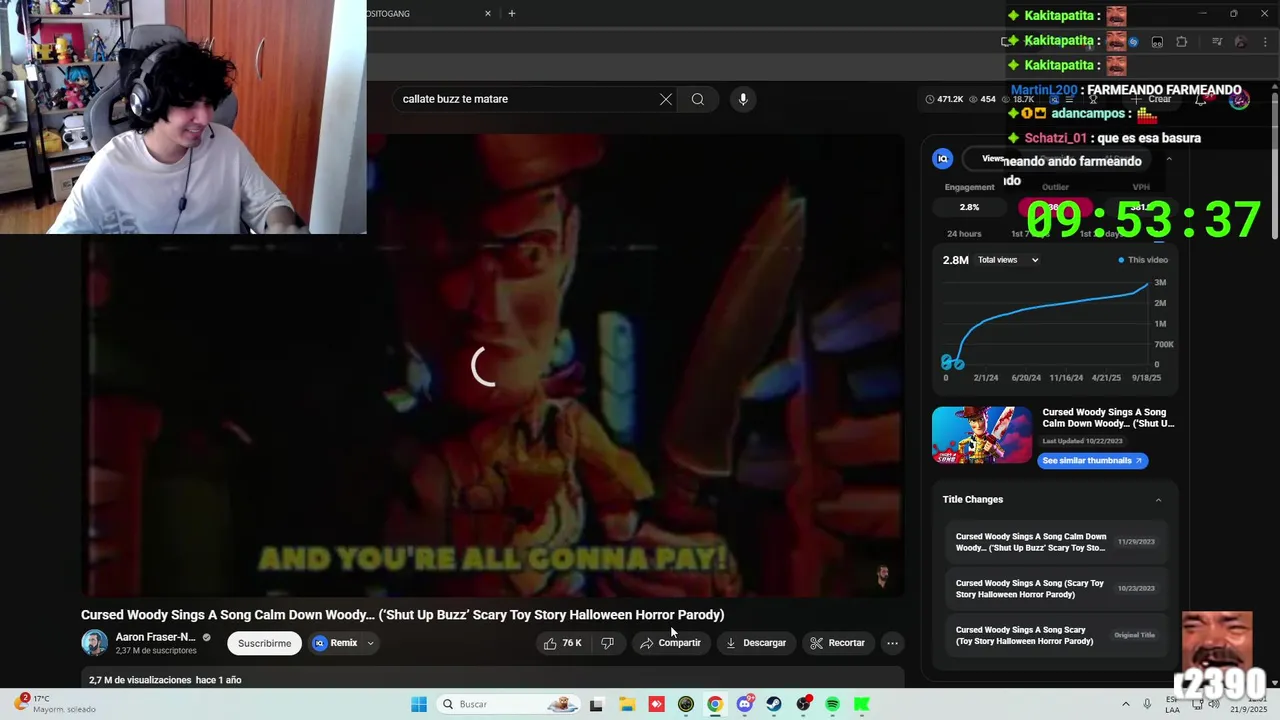The image size is (1280, 720).
Task: Click the volume speaker tray icon
Action: [x=1214, y=704]
